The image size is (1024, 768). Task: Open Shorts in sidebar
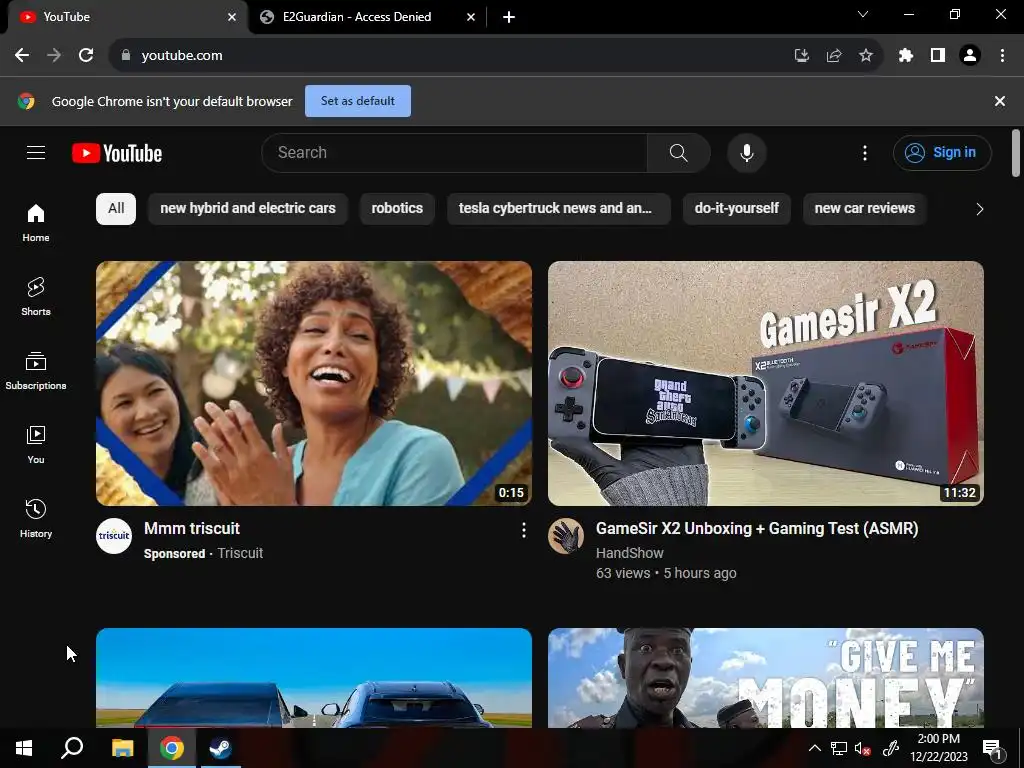point(36,296)
